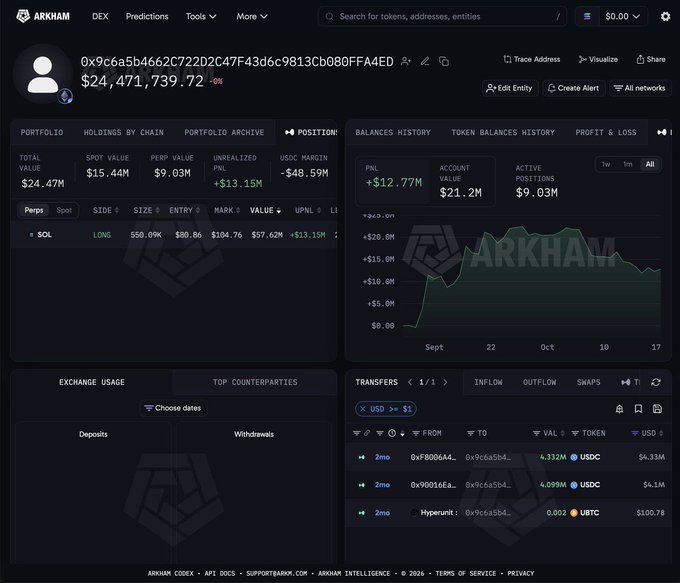Open the All networks filter

coord(640,88)
